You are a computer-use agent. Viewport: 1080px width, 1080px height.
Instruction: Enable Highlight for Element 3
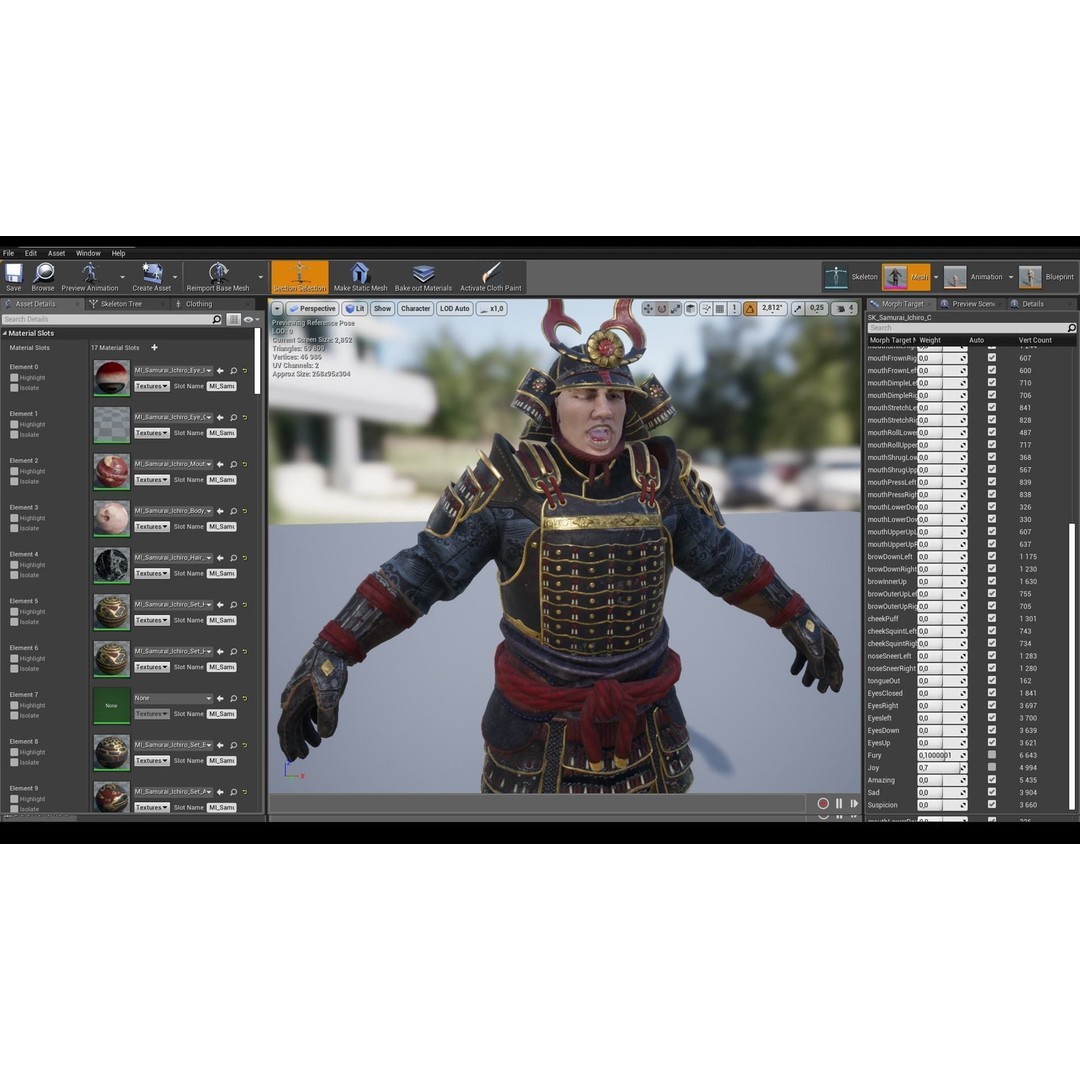pos(14,518)
